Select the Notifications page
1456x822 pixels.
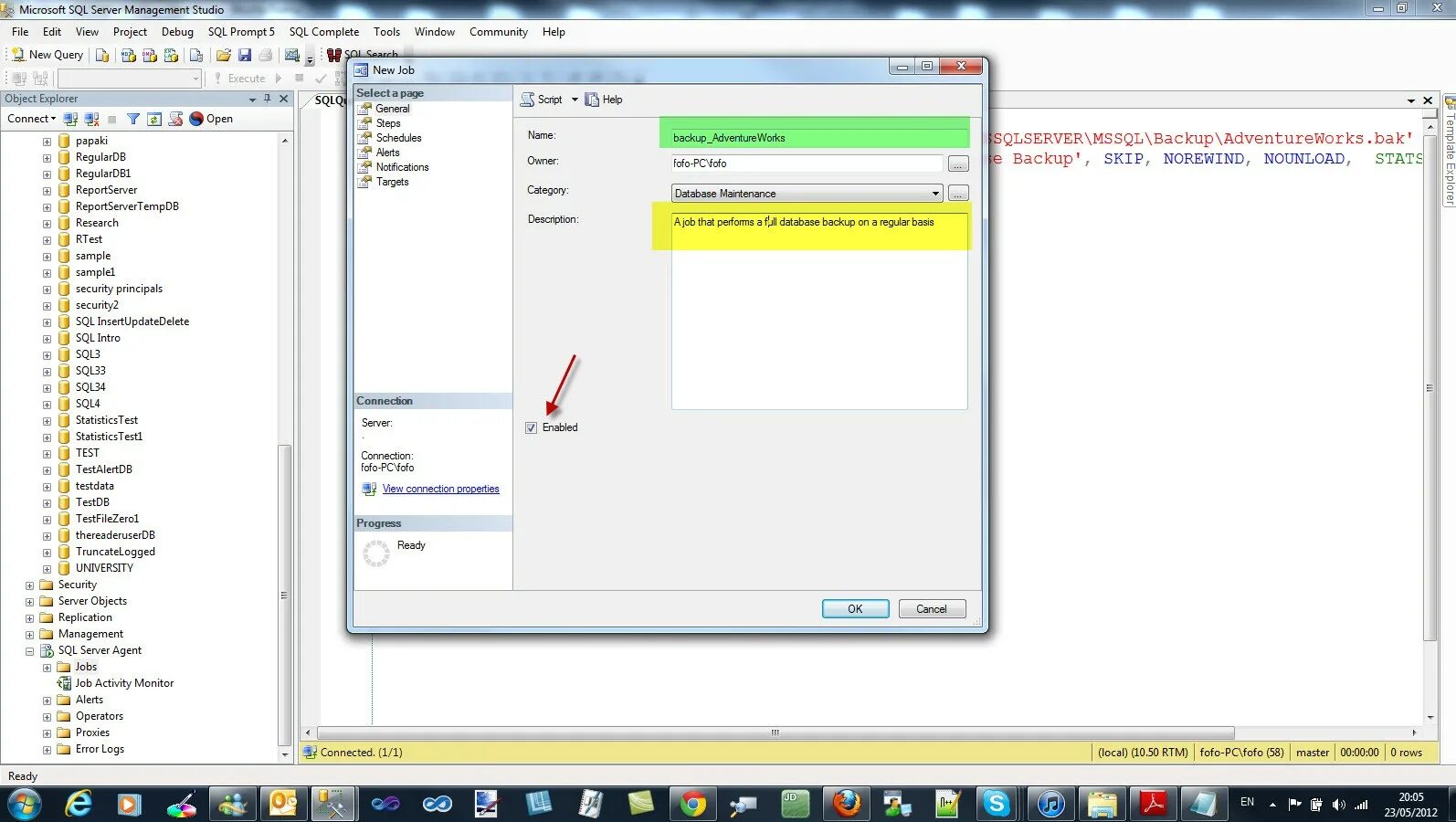click(402, 167)
